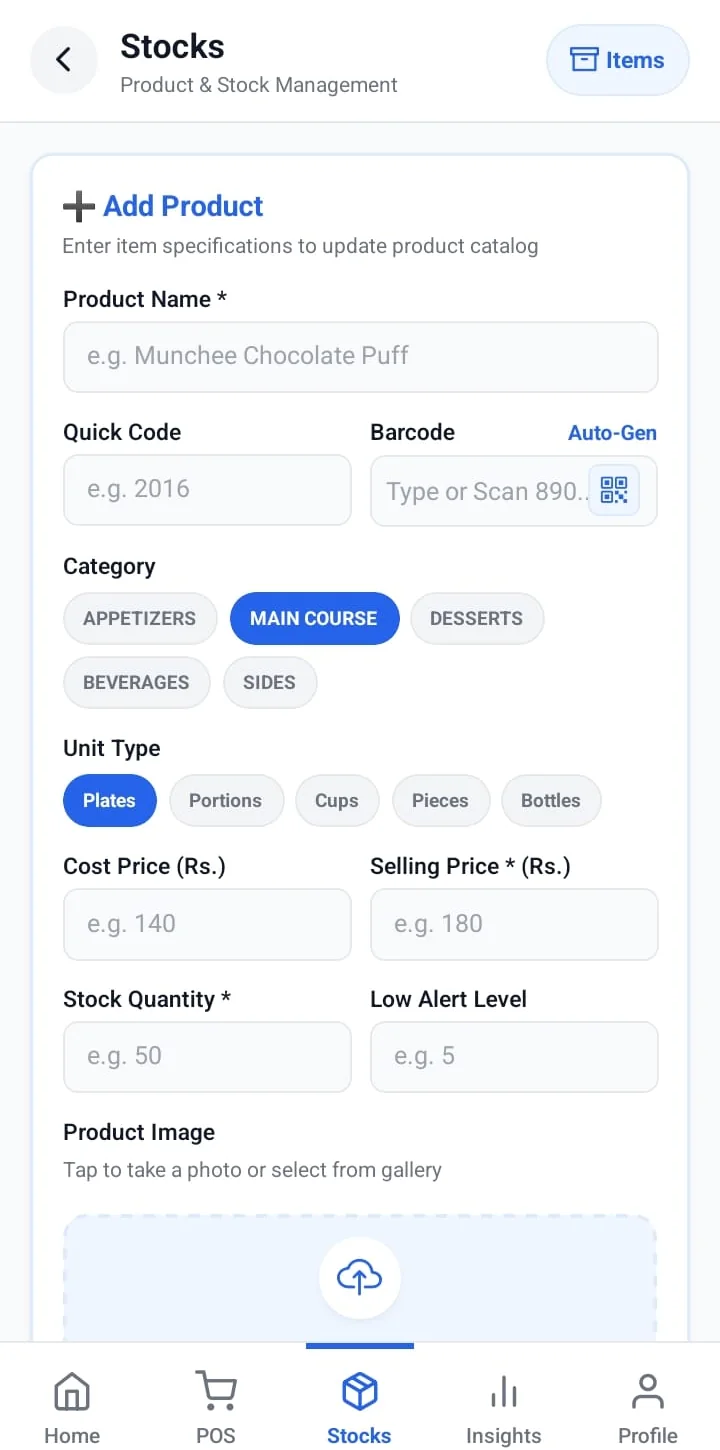Focus the Selling Price field
This screenshot has height=1450, width=720.
click(514, 924)
